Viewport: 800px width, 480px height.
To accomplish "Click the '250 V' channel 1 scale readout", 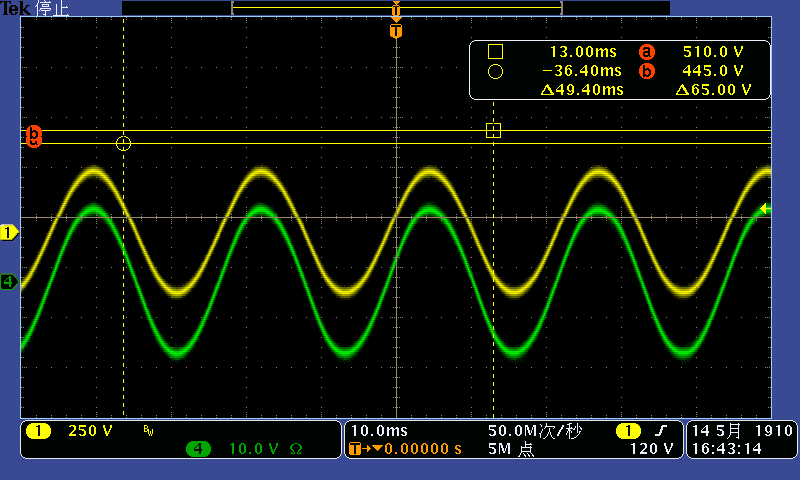I will 90,431.
